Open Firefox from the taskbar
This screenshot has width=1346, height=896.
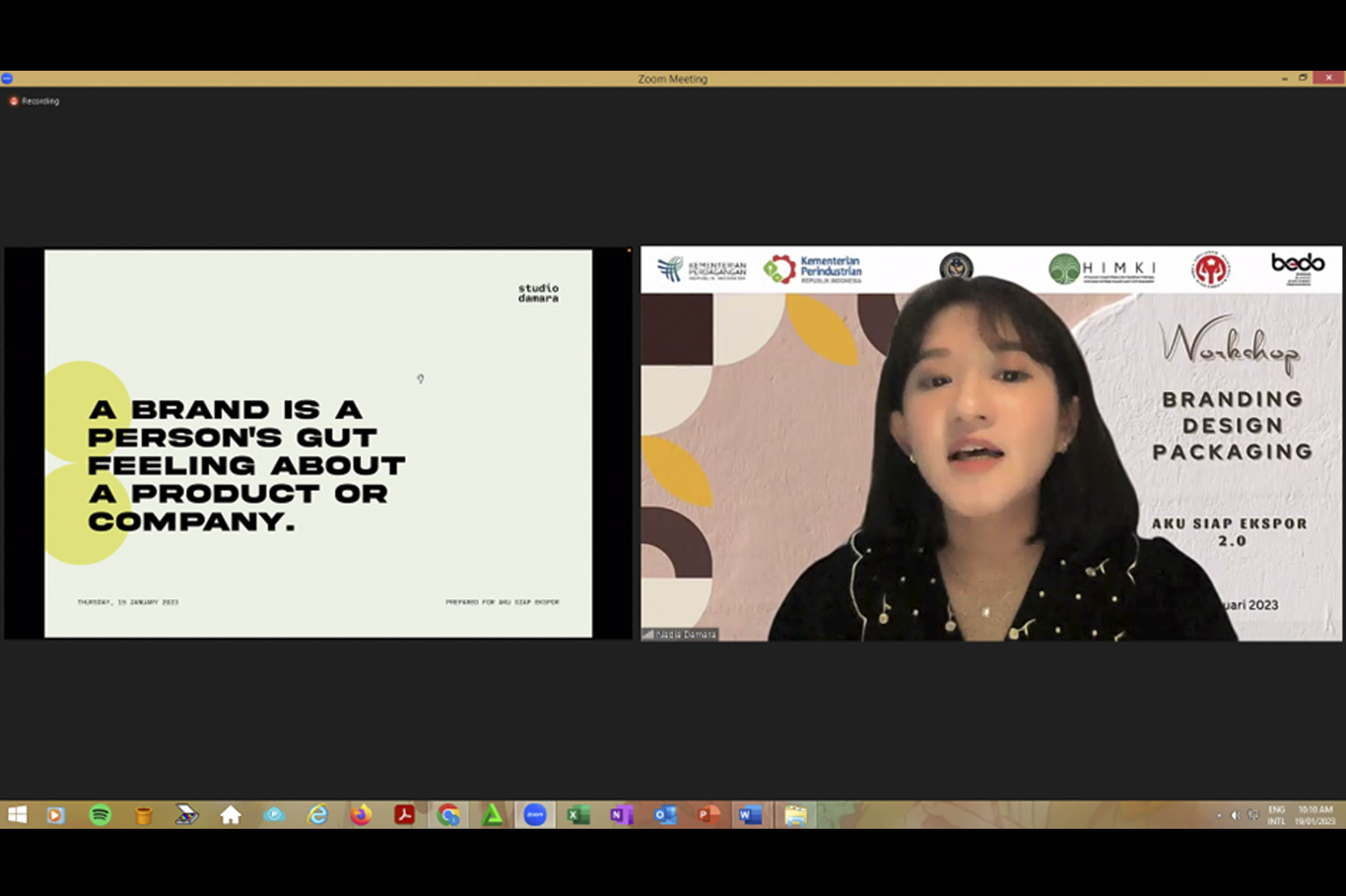tap(361, 814)
